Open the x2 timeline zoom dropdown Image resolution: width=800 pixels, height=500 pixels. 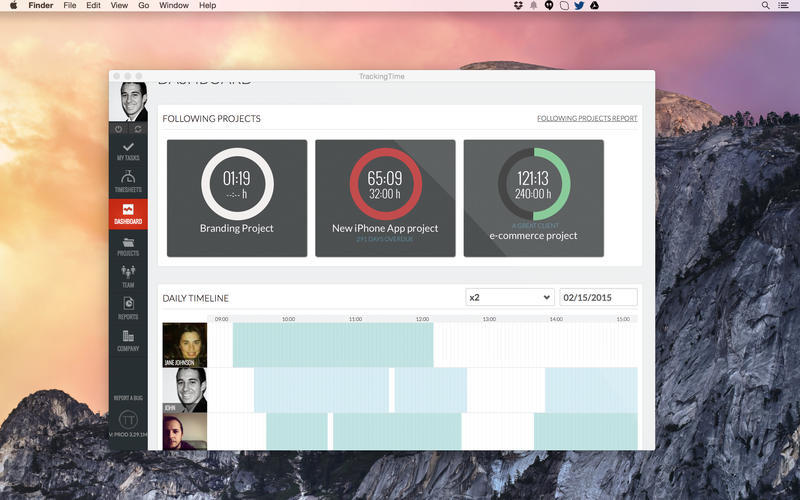pos(509,297)
